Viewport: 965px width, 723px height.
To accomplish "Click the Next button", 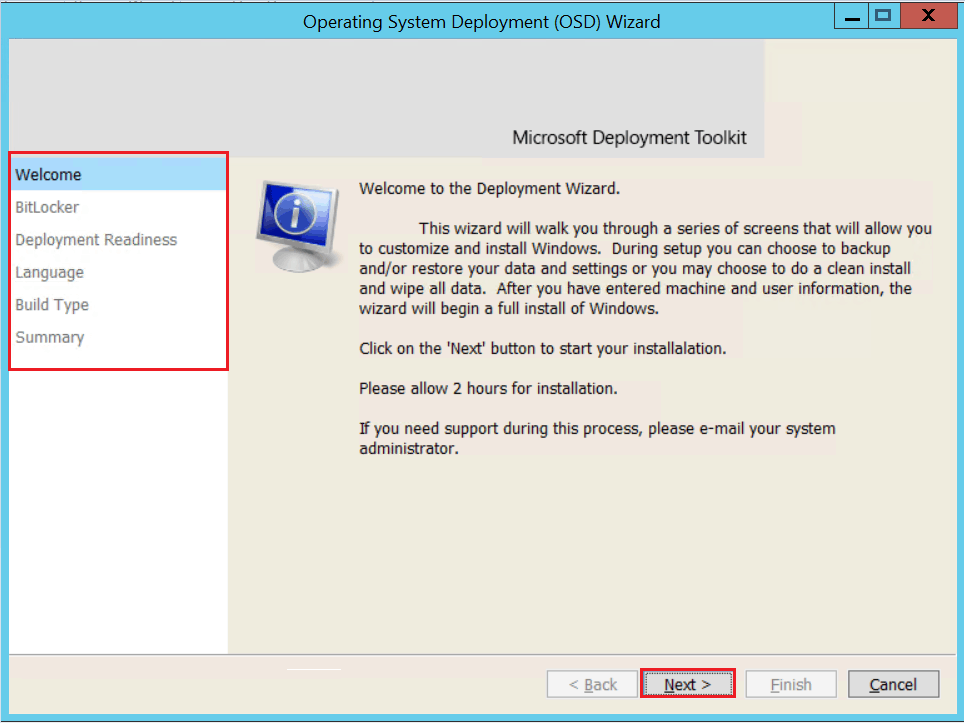I will [x=687, y=684].
